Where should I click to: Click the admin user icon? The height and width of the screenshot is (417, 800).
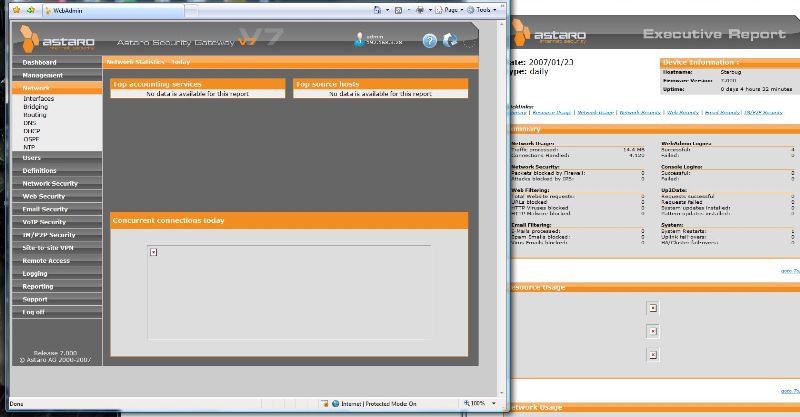point(361,39)
